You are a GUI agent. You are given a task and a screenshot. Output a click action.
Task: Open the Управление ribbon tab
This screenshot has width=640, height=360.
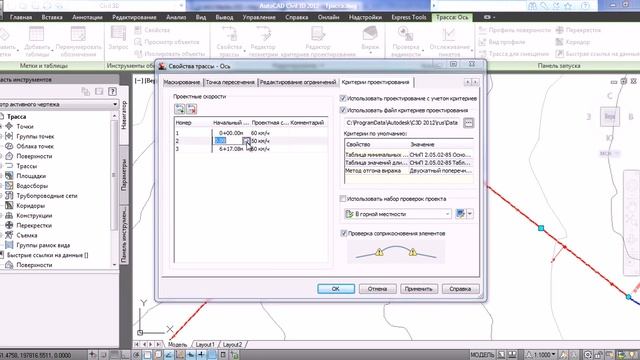point(259,17)
